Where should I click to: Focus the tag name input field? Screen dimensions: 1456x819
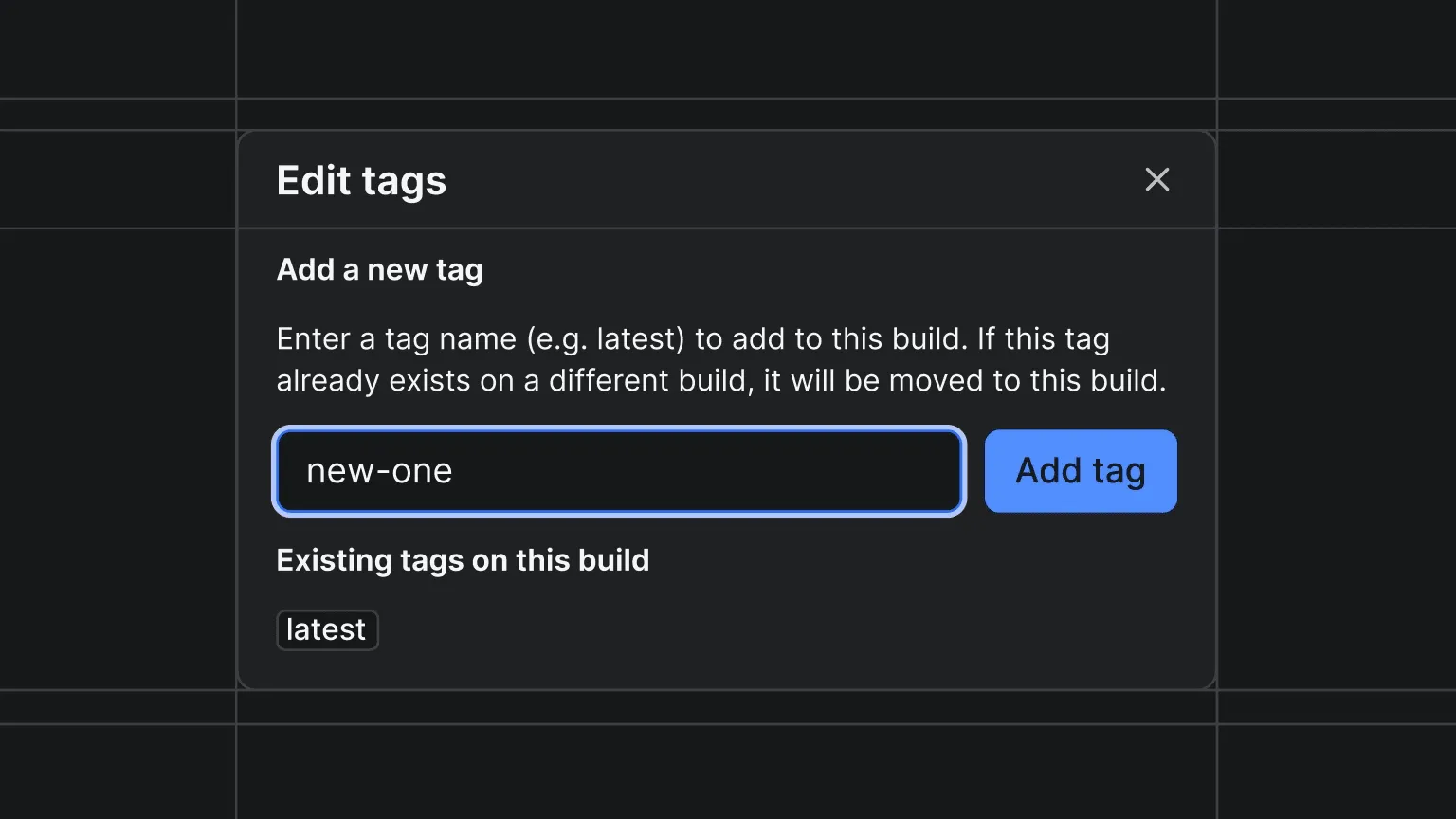[x=618, y=471]
